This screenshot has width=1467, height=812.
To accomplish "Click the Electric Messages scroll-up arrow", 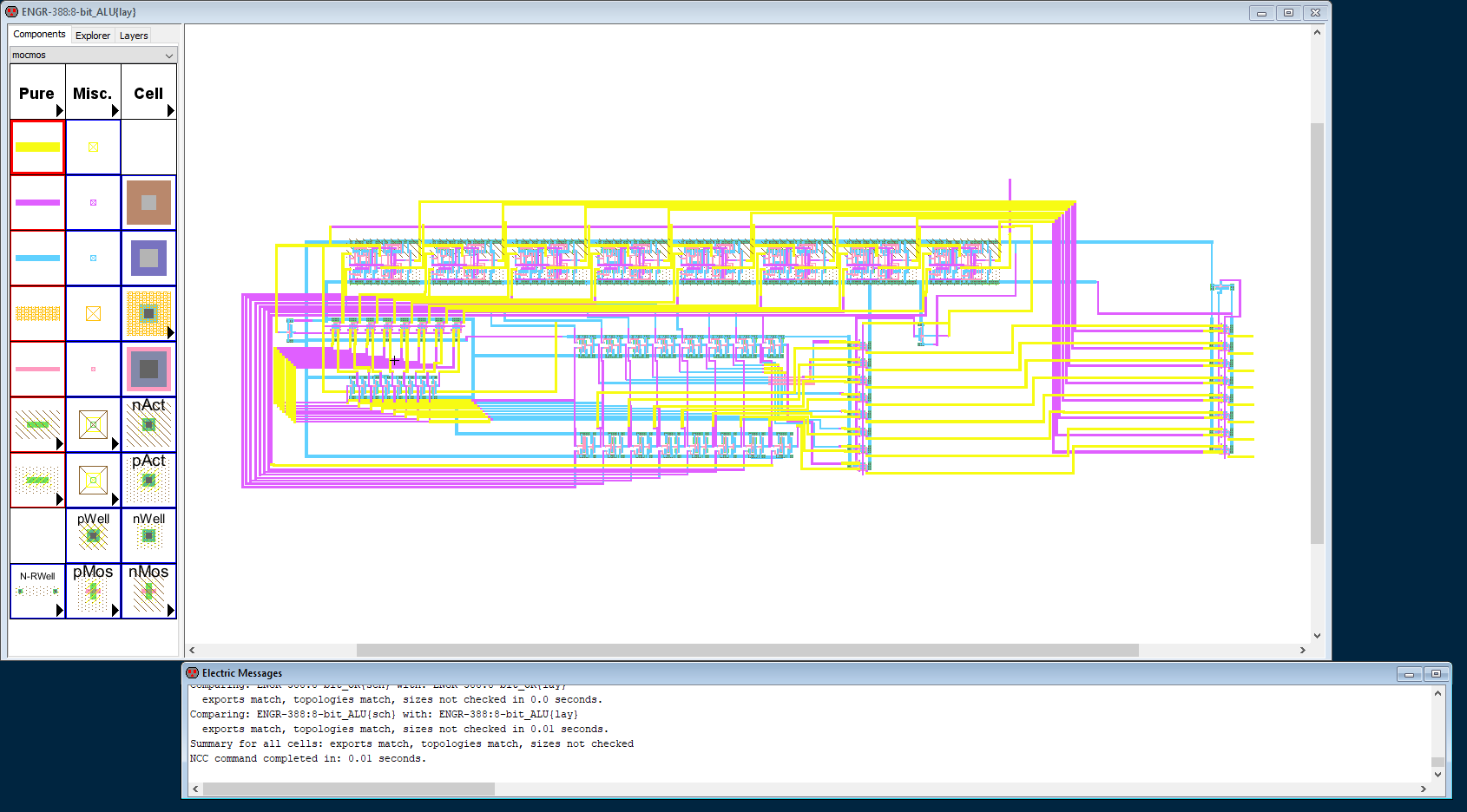I will coord(1437,693).
